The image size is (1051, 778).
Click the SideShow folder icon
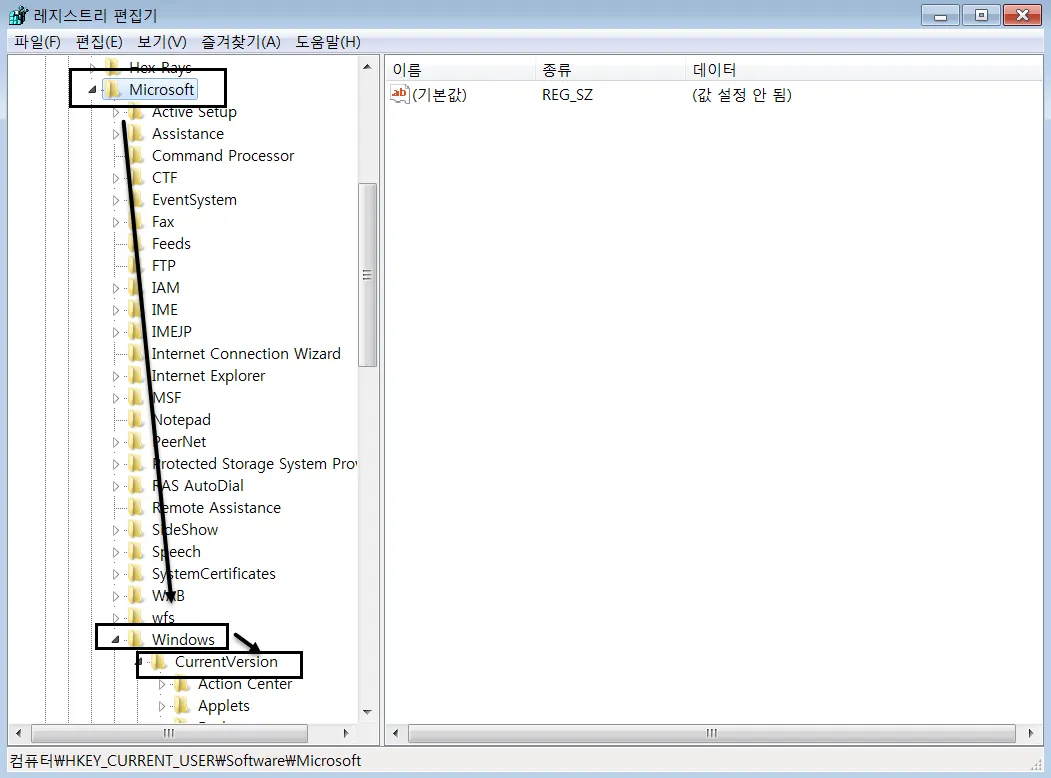pyautogui.click(x=136, y=530)
